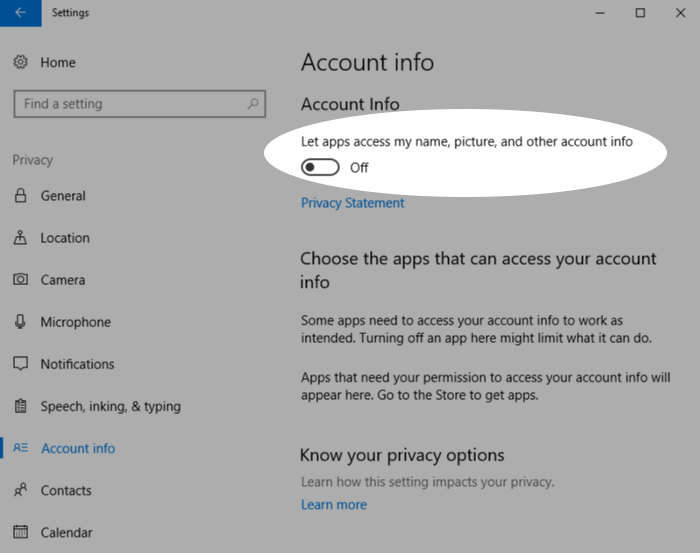The width and height of the screenshot is (700, 553).
Task: Click the Home gear icon
Action: click(21, 62)
